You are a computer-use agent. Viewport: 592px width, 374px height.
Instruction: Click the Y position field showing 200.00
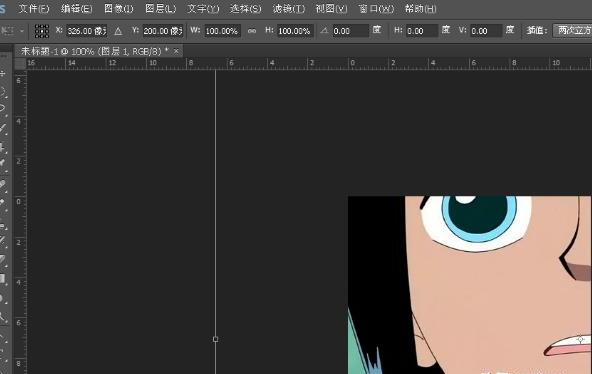[163, 31]
